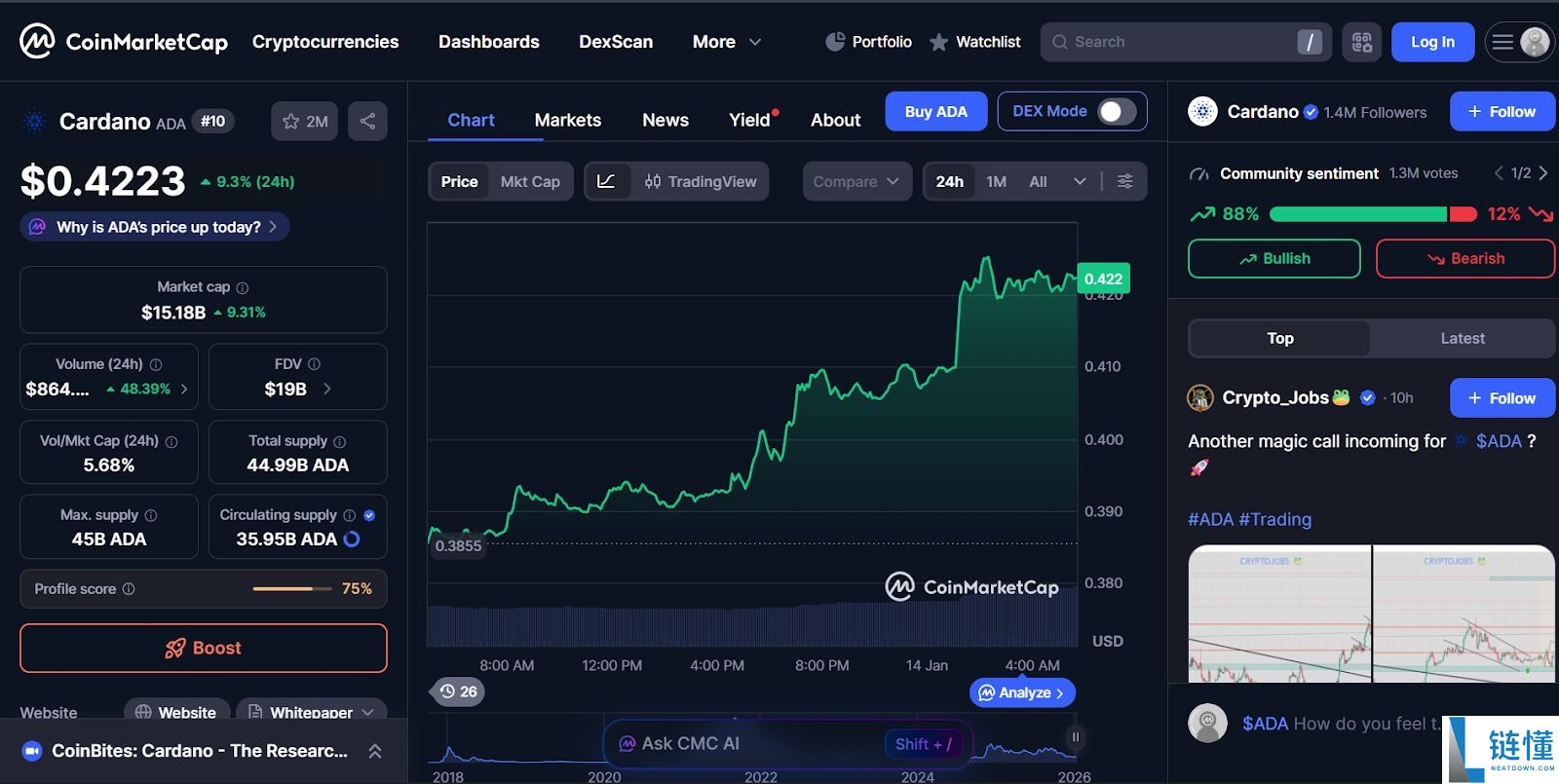Image resolution: width=1559 pixels, height=784 pixels.
Task: Click the QR code scanner icon
Action: [1361, 42]
